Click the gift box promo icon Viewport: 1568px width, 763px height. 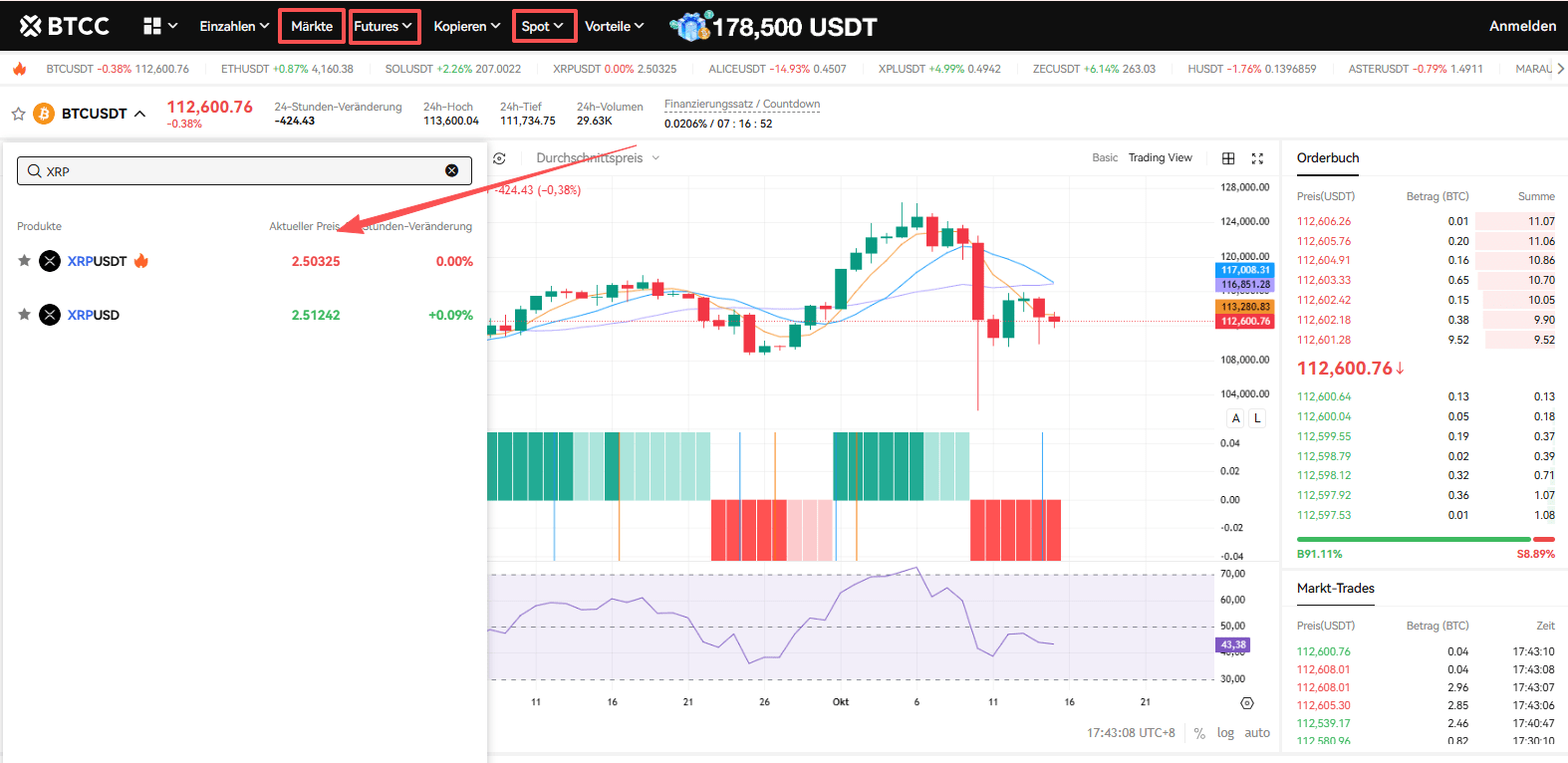pos(689,26)
